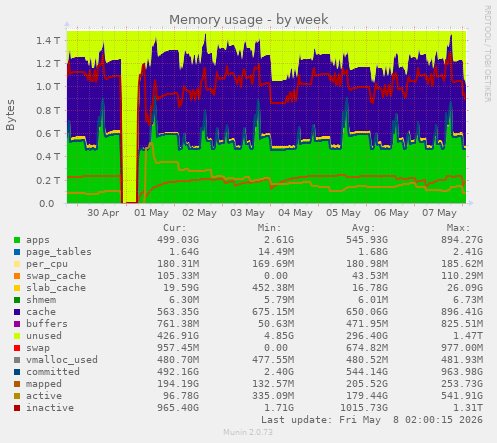Click the red swap legend swatch
This screenshot has height=443, width=497.
click(x=17, y=348)
